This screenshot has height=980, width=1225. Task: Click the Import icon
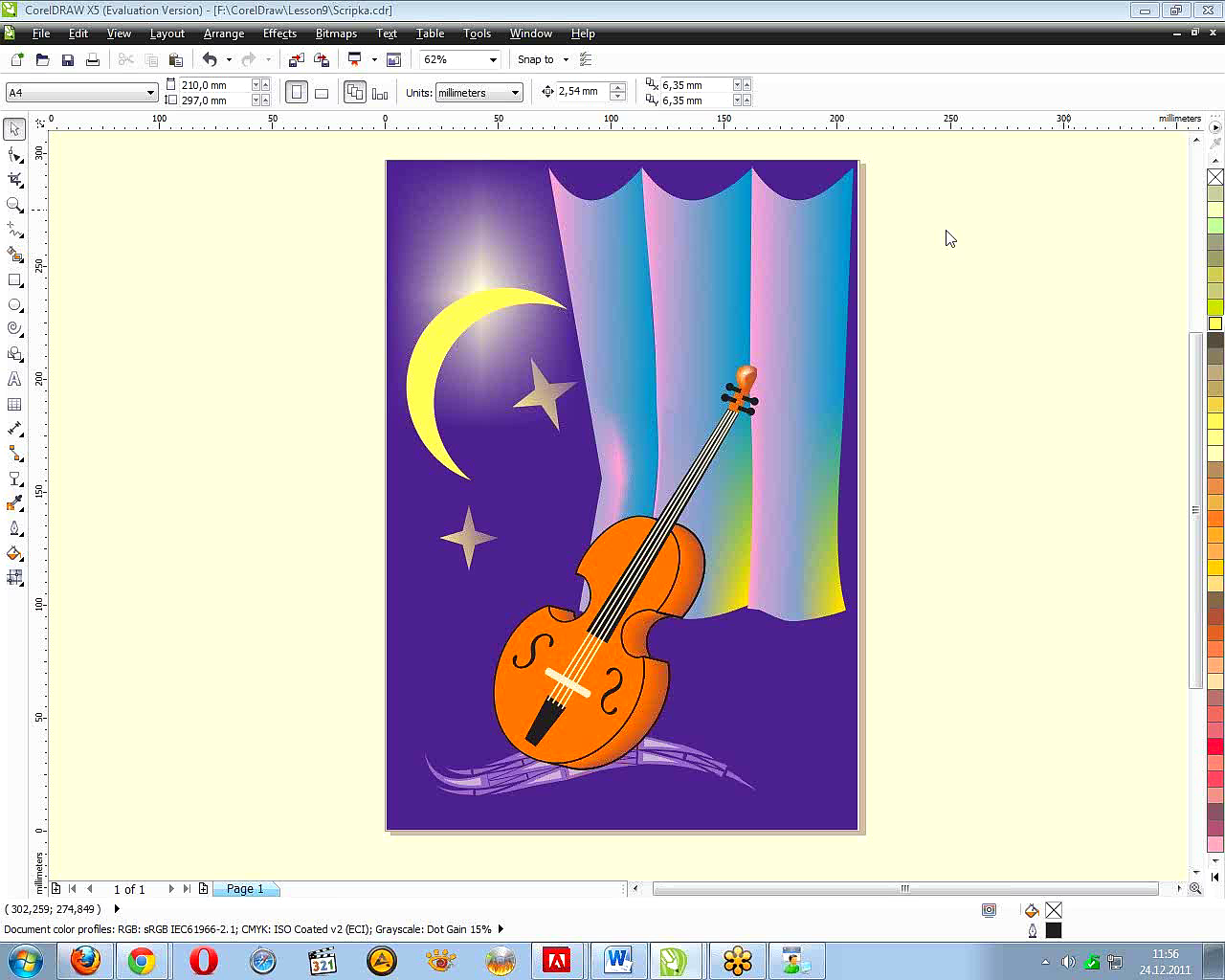click(x=297, y=59)
